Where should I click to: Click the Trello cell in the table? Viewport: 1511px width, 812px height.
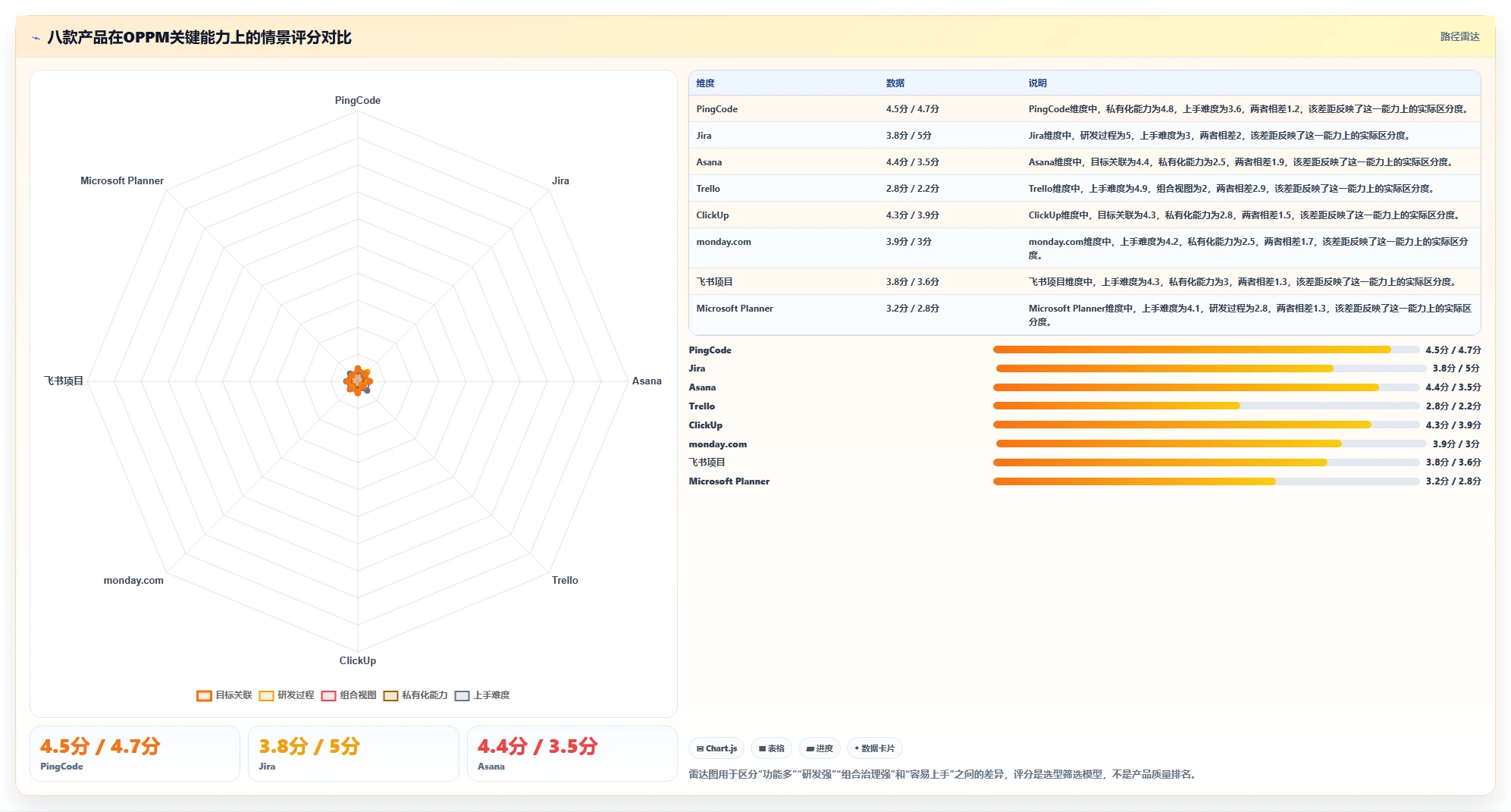point(784,189)
